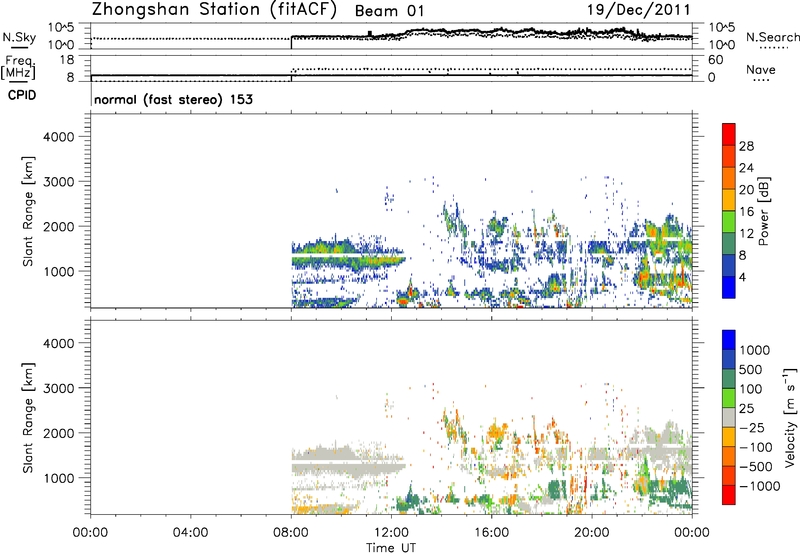Click the '25' label on Velocity colorbar

pos(747,409)
